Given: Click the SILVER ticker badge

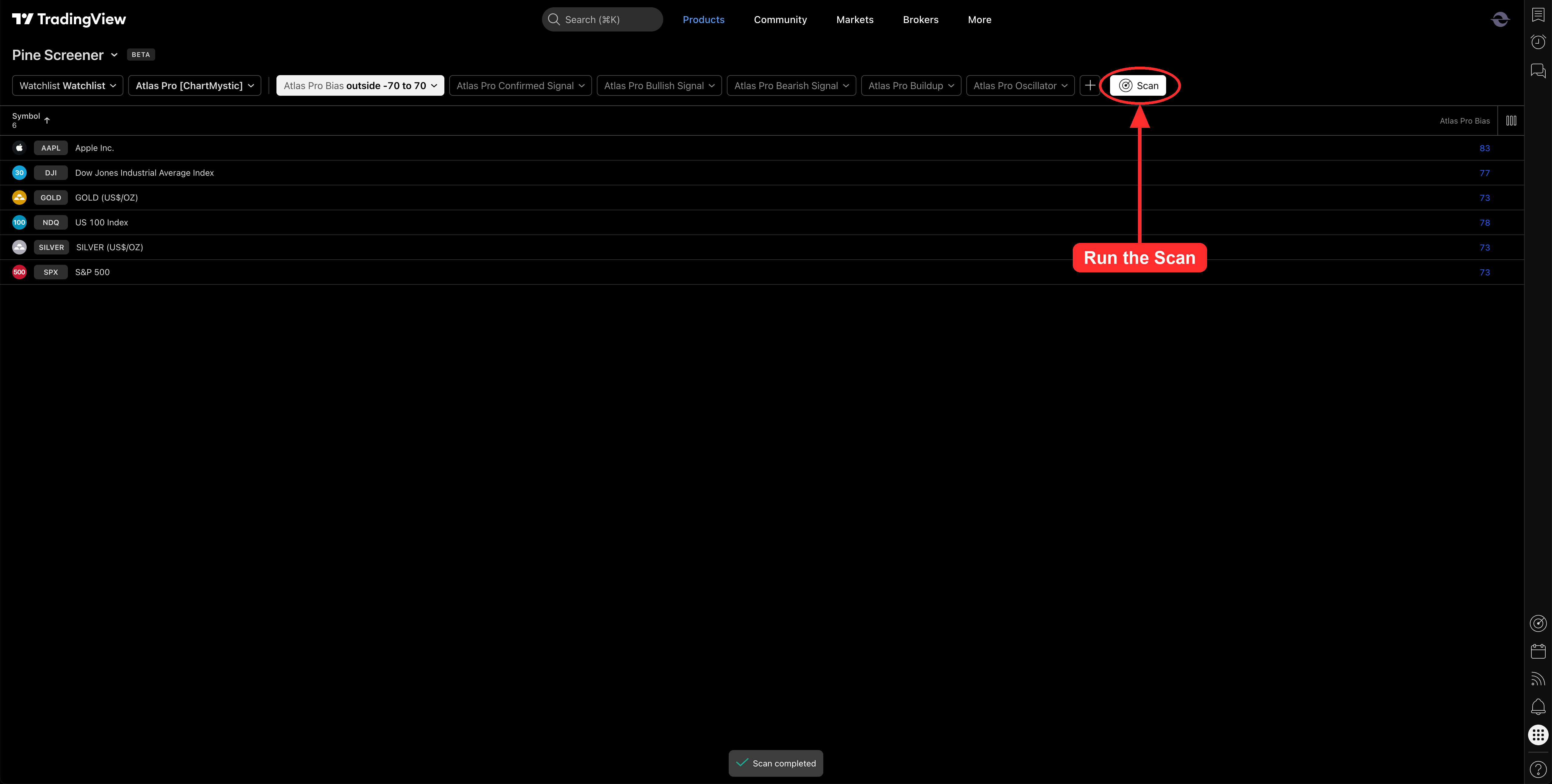Looking at the screenshot, I should coord(51,247).
